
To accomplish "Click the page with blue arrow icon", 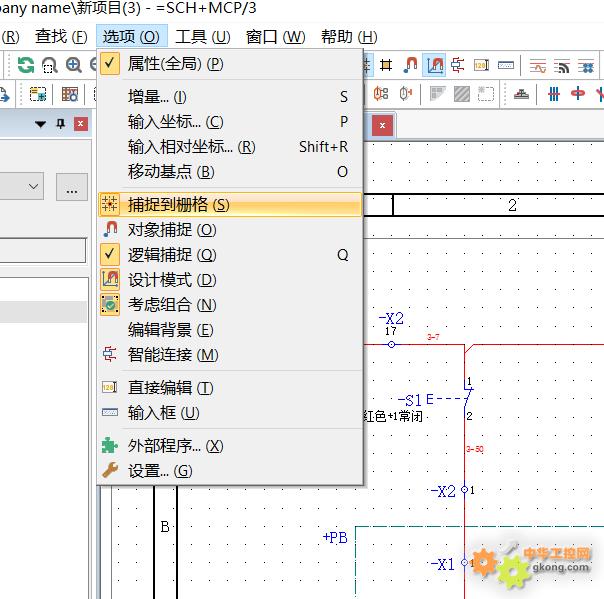I will [4, 94].
